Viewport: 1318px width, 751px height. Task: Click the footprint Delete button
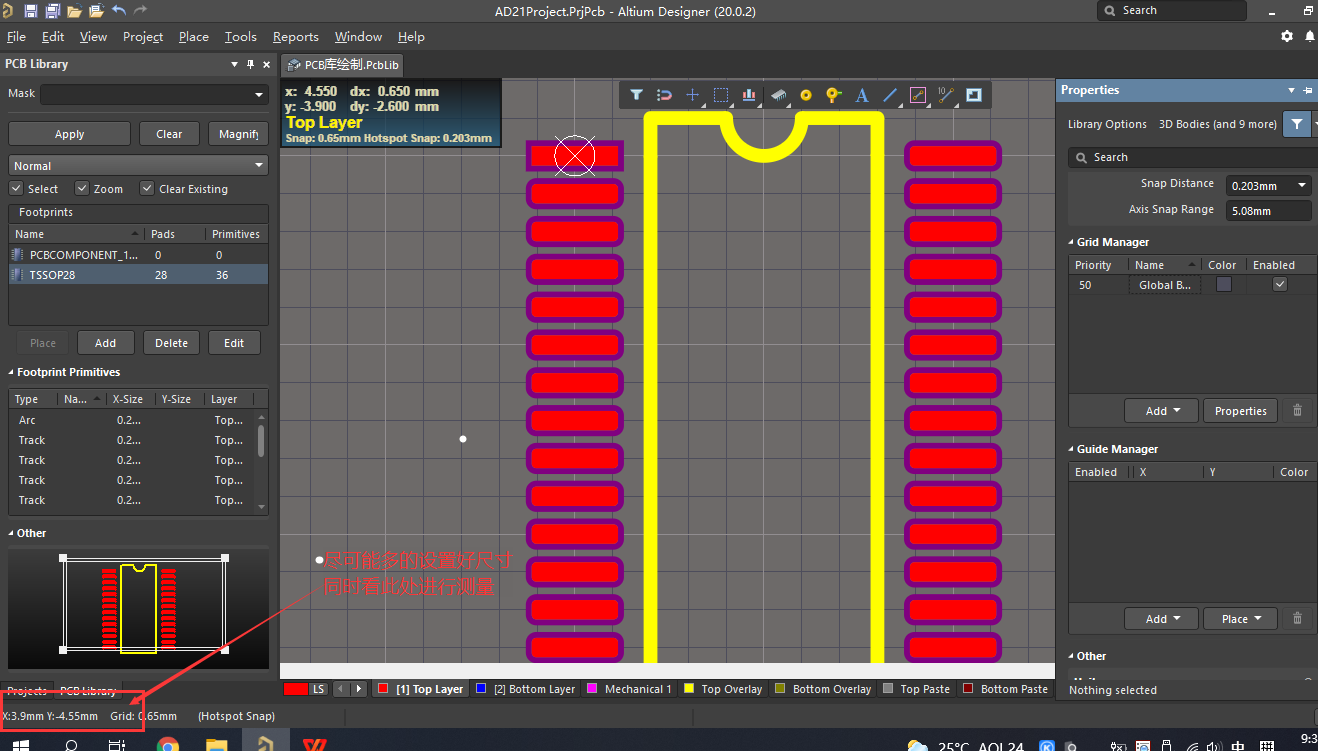[171, 342]
